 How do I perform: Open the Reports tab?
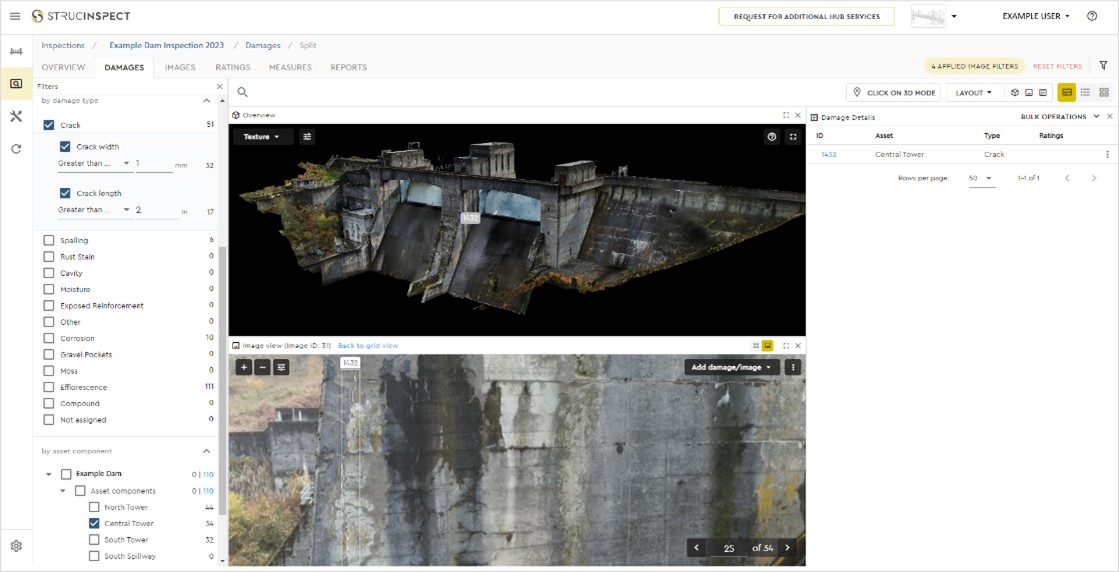click(x=348, y=67)
